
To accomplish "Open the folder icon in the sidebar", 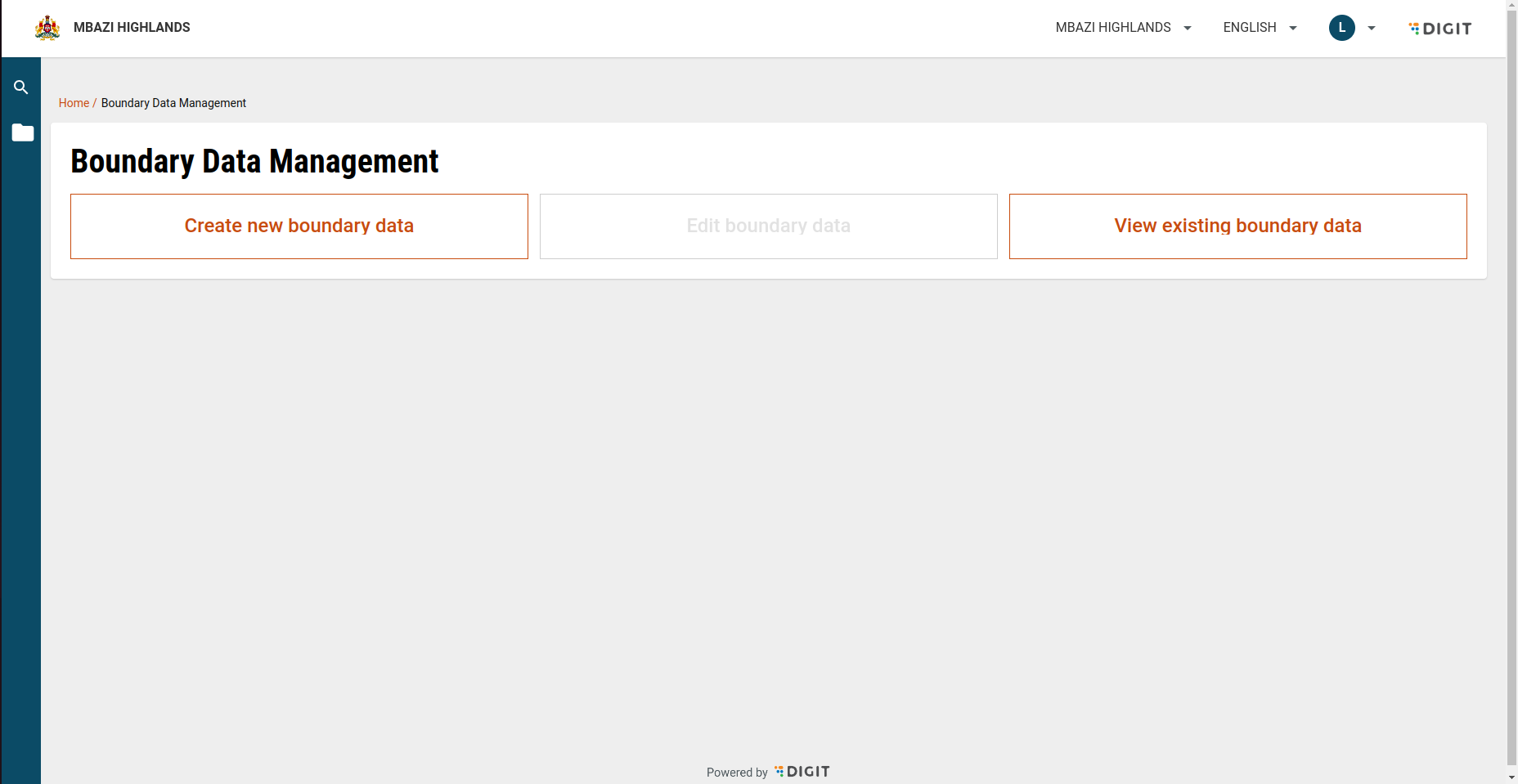I will [x=23, y=132].
